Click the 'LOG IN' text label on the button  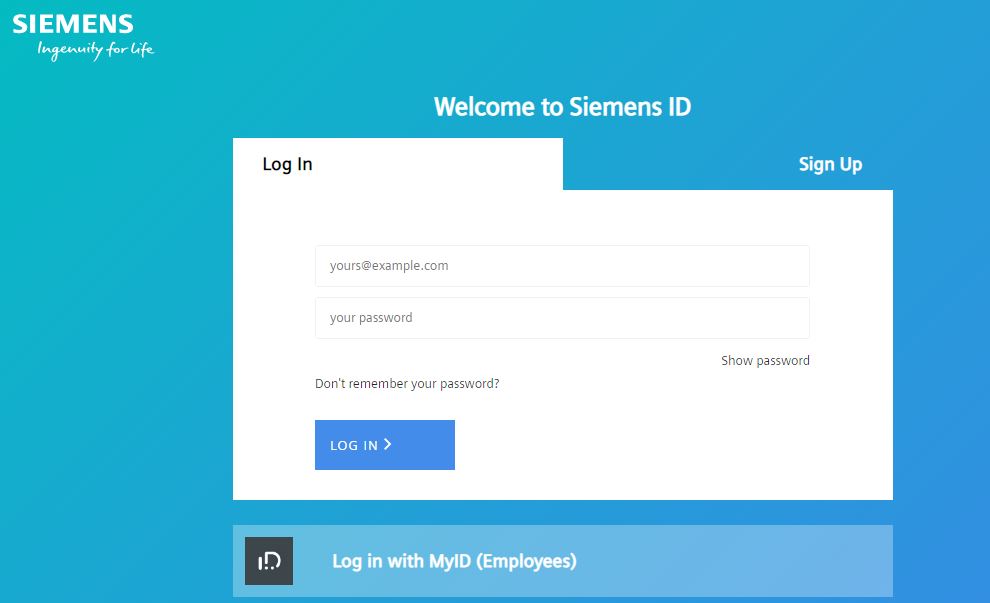[x=354, y=445]
